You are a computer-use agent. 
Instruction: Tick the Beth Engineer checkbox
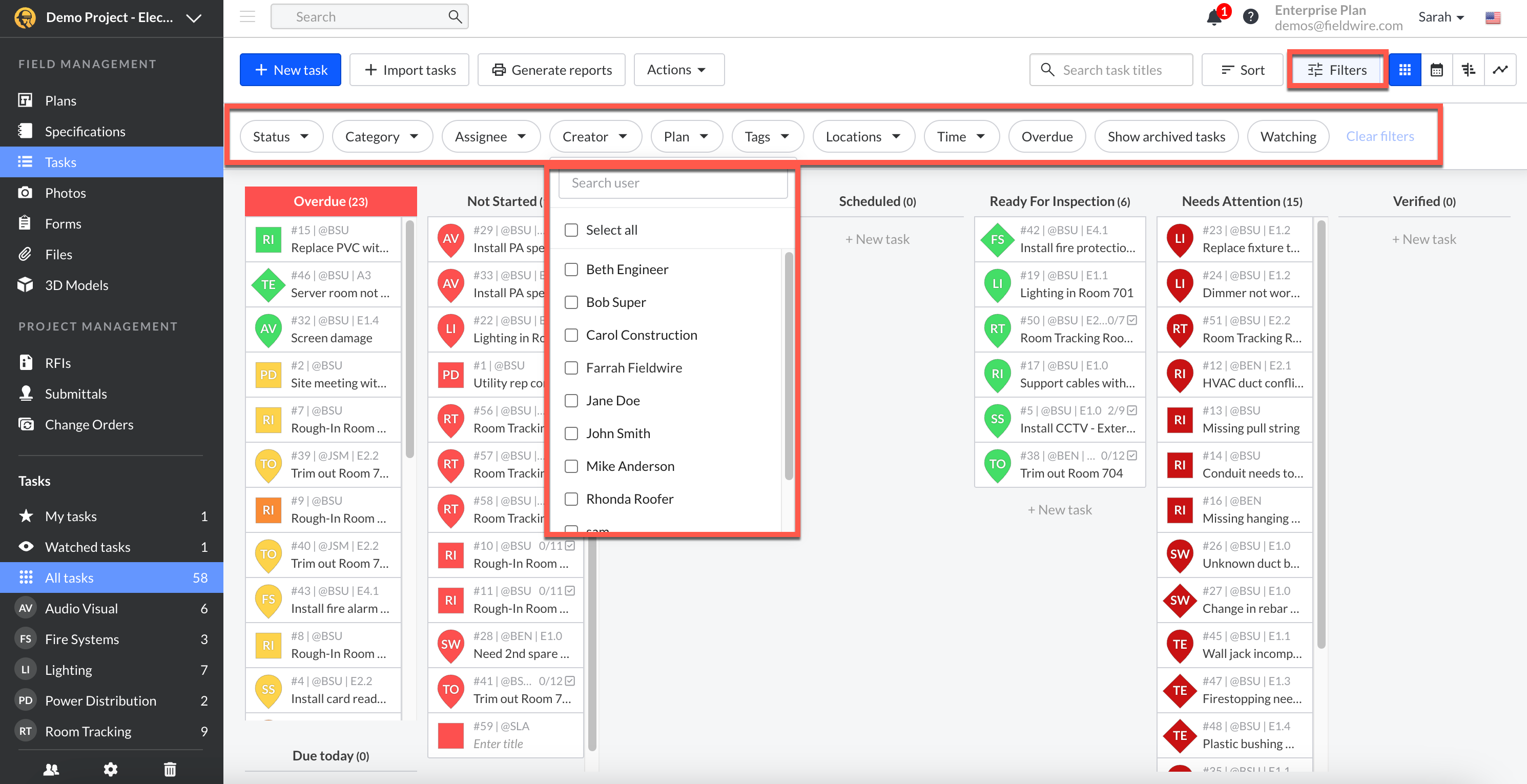click(571, 270)
